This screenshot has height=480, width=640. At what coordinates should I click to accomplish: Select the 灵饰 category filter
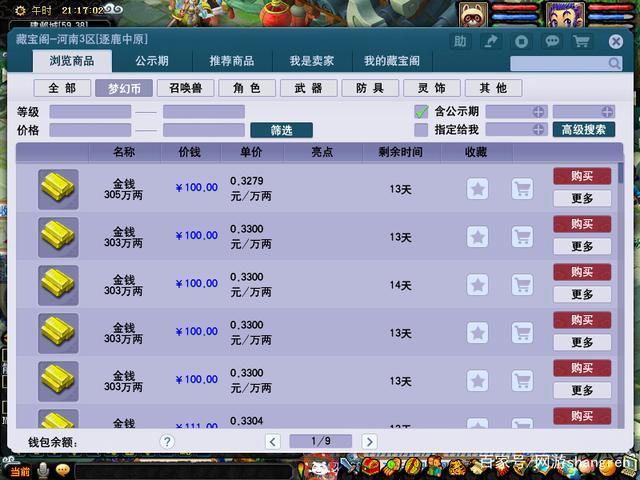432,88
